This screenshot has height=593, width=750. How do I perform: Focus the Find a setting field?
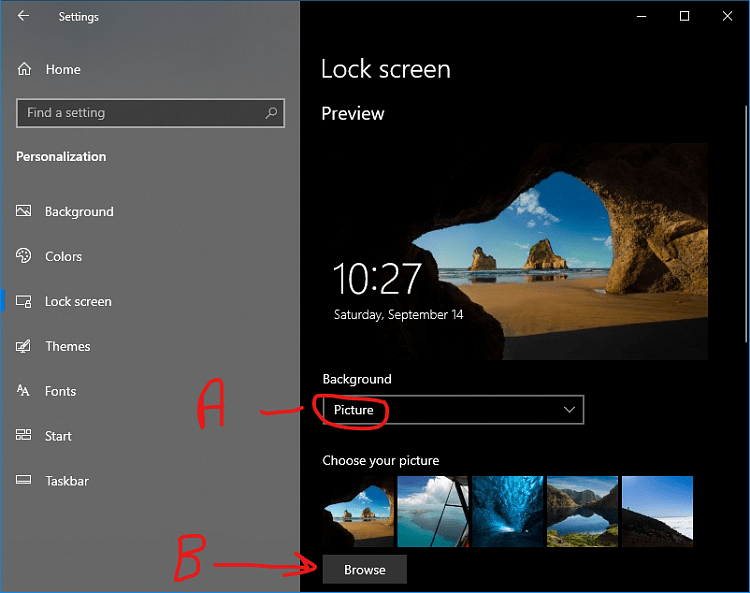click(x=150, y=113)
